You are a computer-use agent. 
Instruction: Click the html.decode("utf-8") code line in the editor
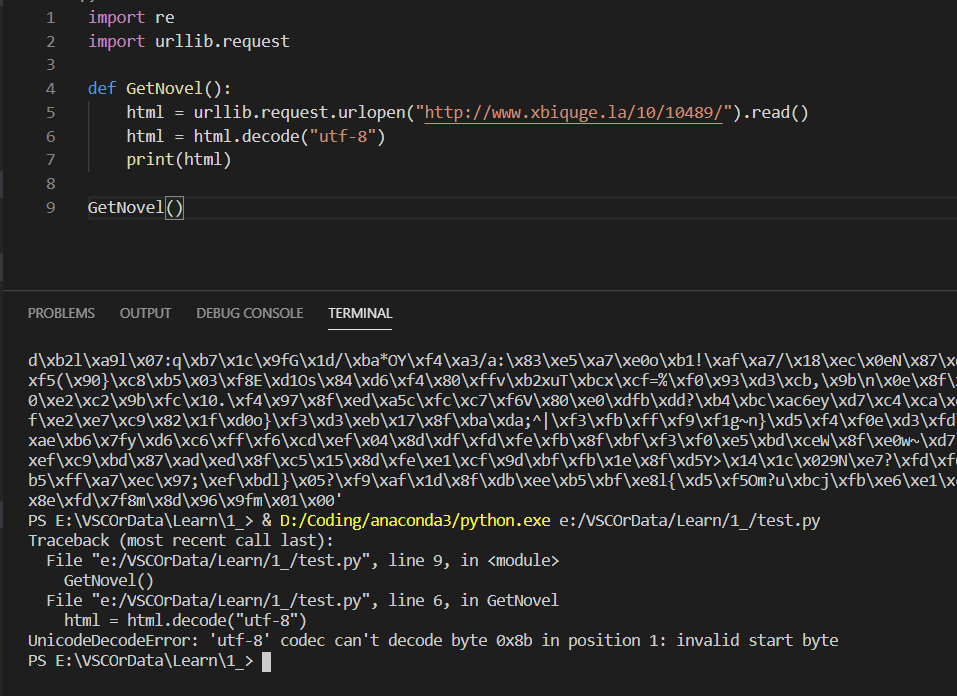(256, 136)
